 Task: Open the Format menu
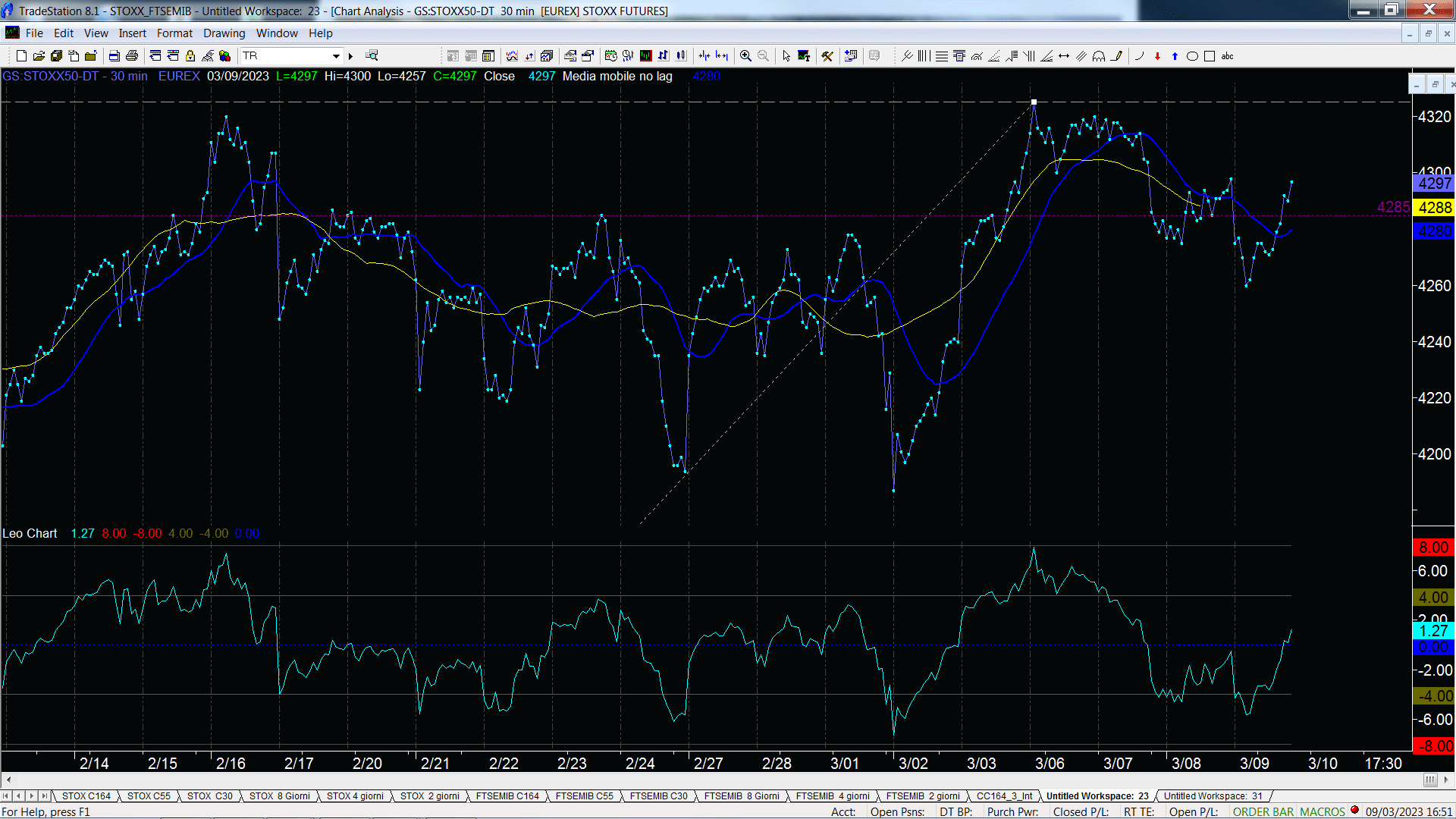[174, 33]
